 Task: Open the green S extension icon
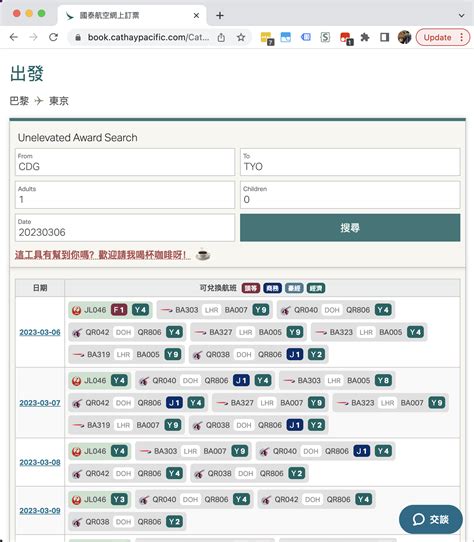325,37
